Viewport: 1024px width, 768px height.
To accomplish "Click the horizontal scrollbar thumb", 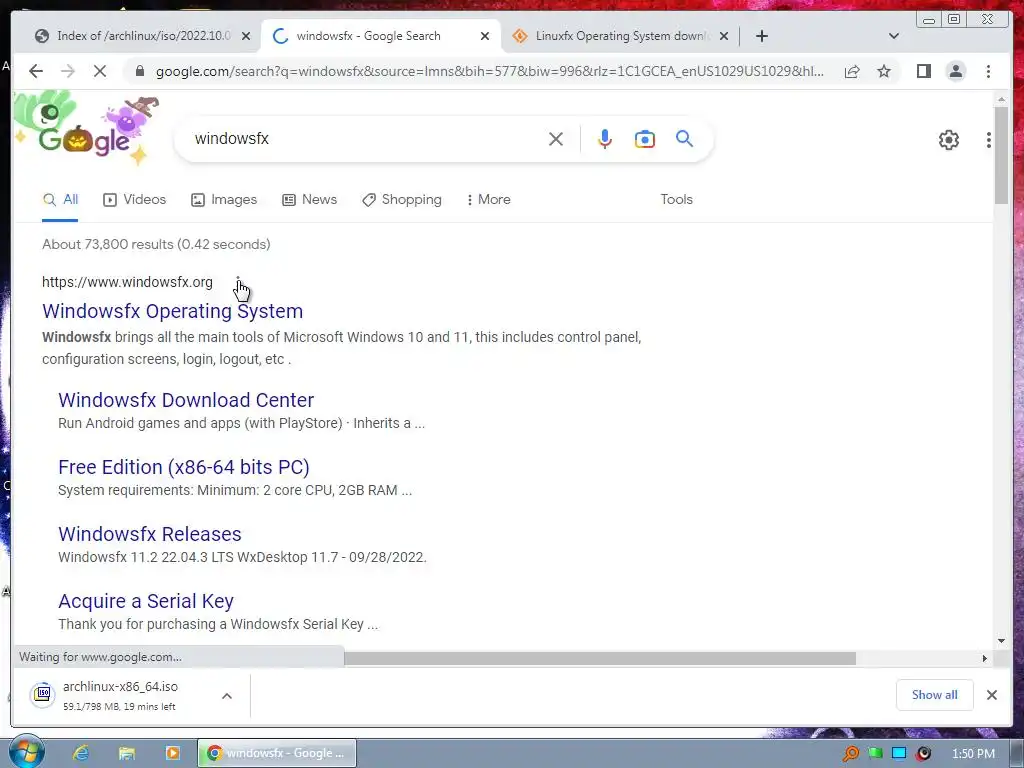I will (600, 658).
